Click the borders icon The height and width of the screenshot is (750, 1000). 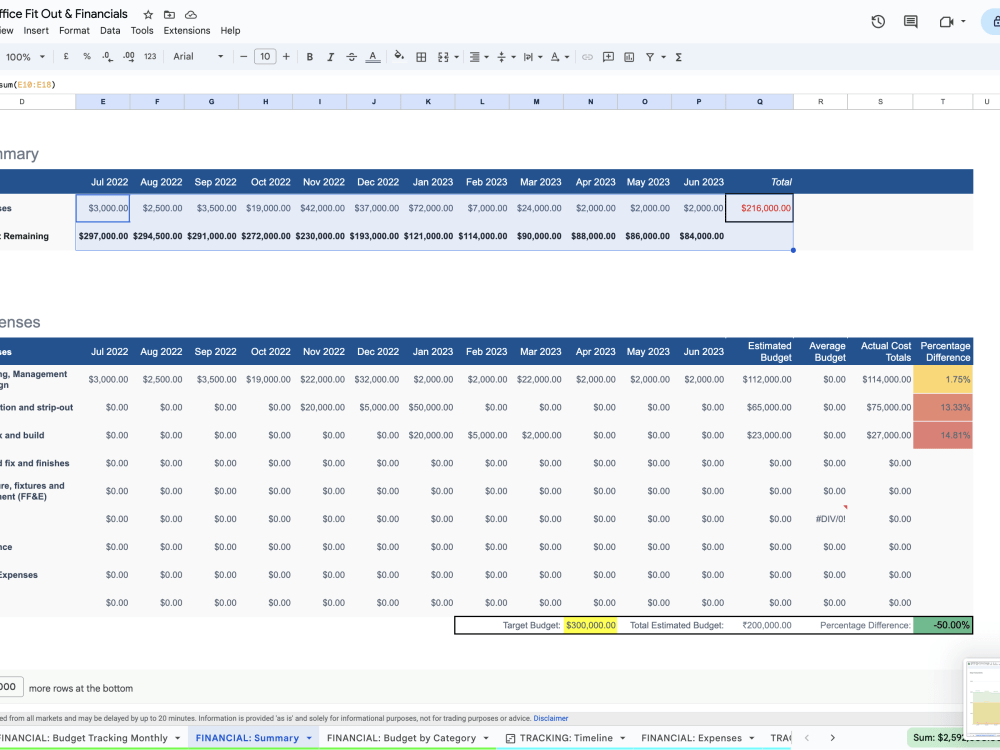(421, 56)
